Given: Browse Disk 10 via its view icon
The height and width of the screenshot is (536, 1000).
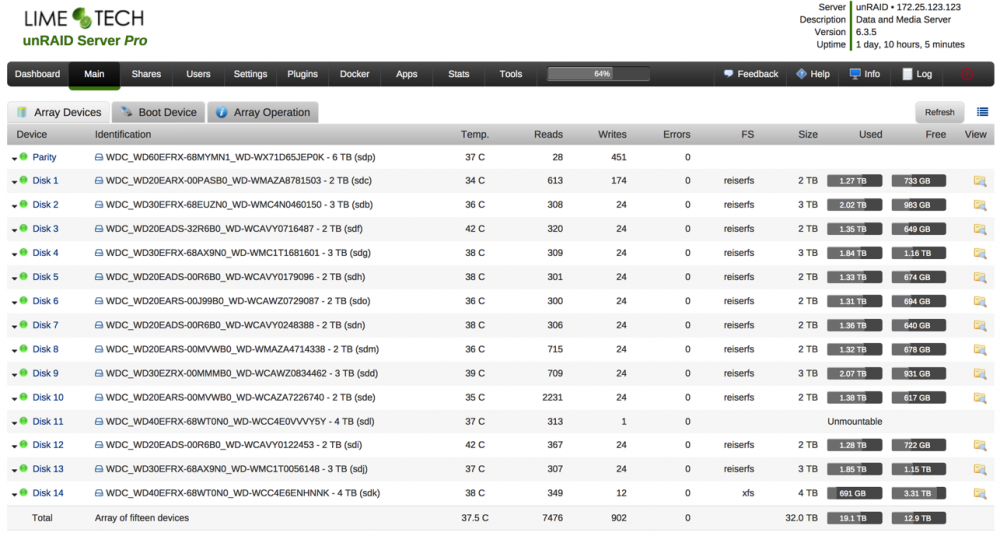Looking at the screenshot, I should 980,398.
